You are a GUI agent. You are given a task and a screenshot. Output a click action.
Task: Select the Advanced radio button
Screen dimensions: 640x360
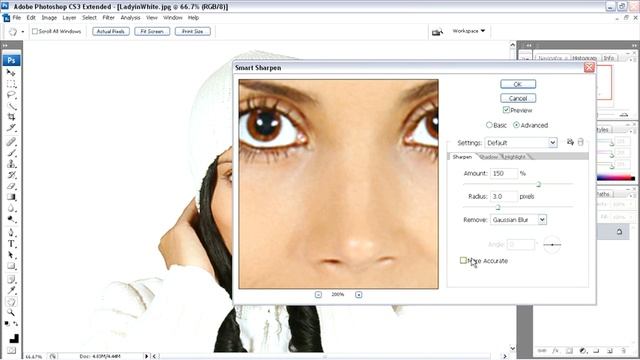coord(516,125)
